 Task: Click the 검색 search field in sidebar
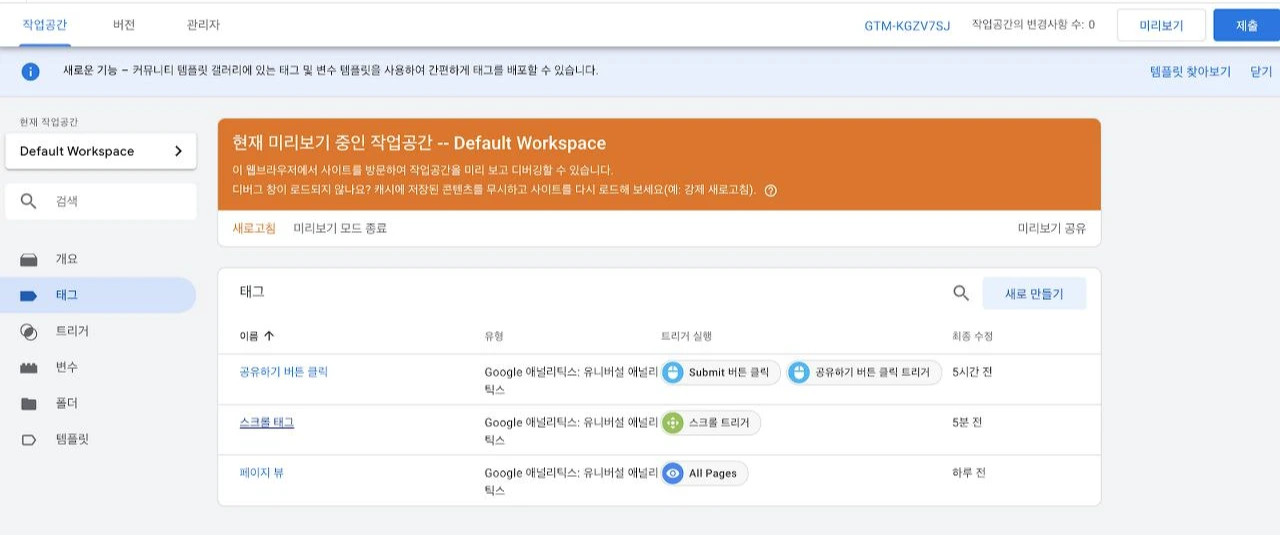[x=101, y=201]
